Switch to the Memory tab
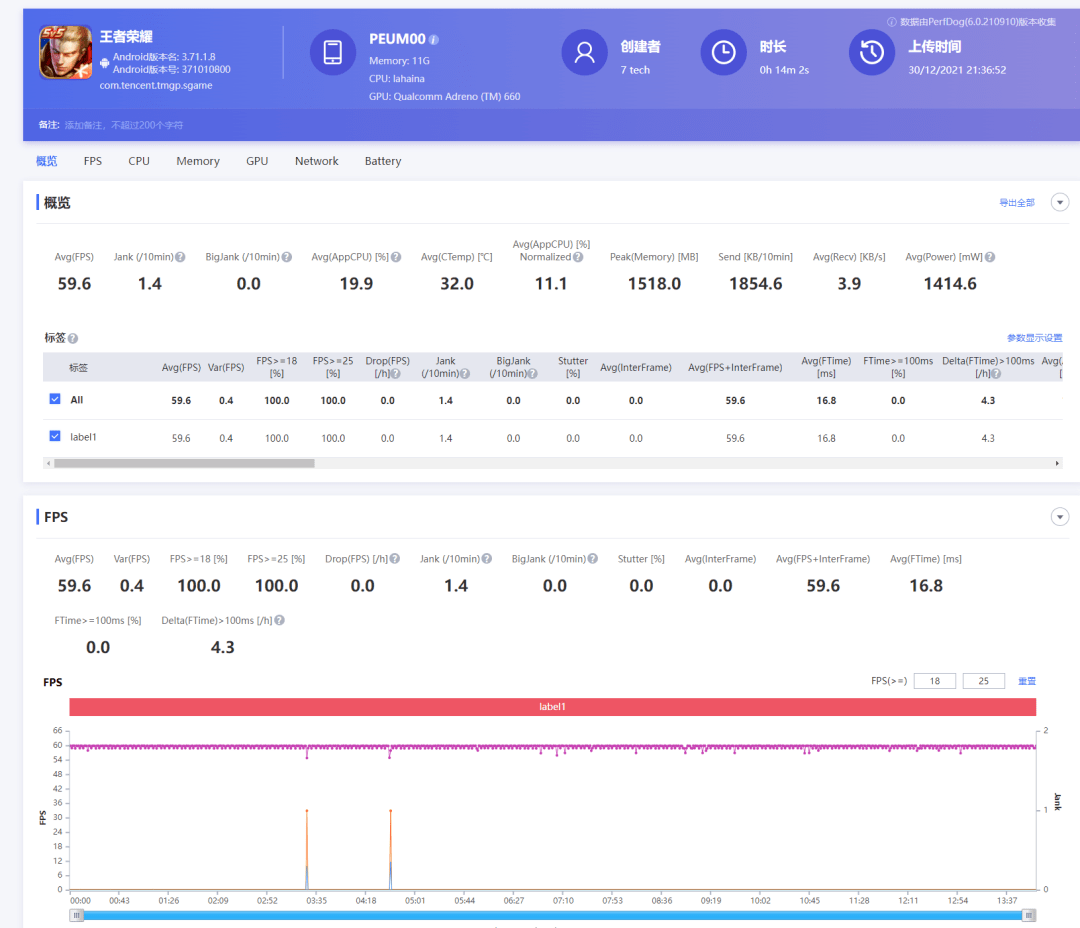 click(198, 161)
